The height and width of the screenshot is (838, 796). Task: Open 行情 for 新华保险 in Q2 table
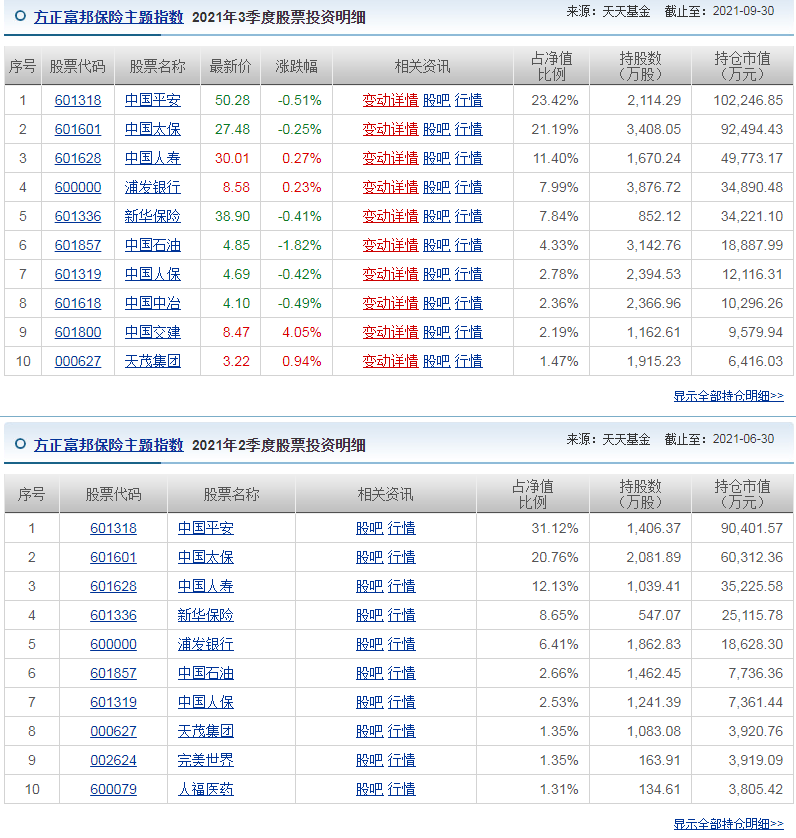coord(401,616)
